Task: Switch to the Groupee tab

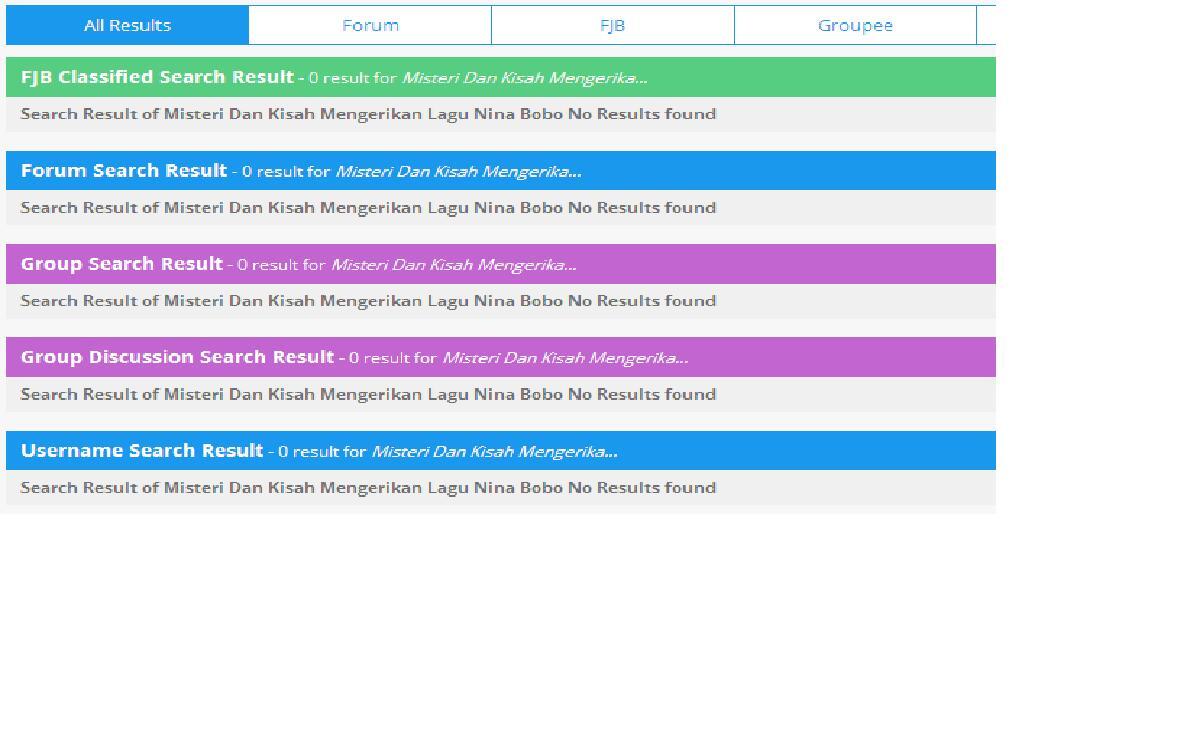Action: (x=855, y=25)
